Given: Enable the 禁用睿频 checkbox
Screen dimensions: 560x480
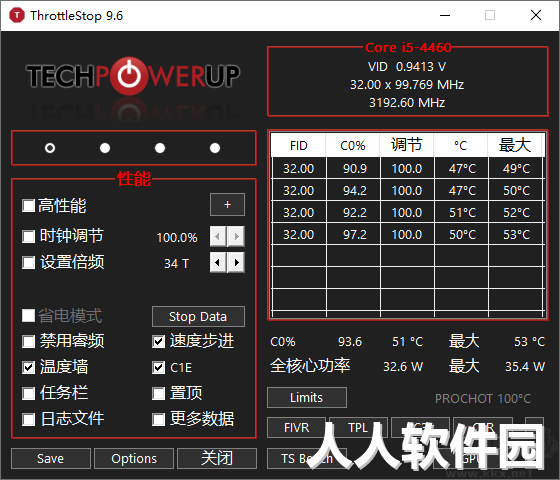Looking at the screenshot, I should tap(28, 341).
